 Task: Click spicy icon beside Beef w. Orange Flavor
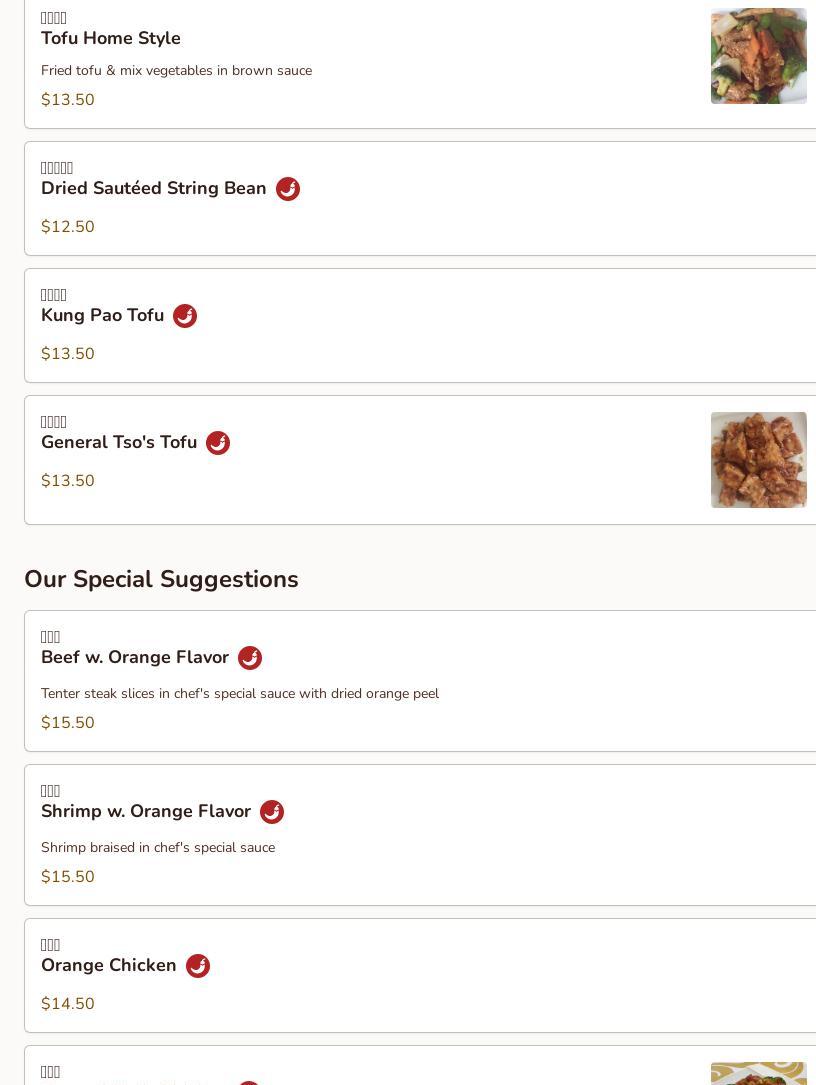tap(250, 657)
